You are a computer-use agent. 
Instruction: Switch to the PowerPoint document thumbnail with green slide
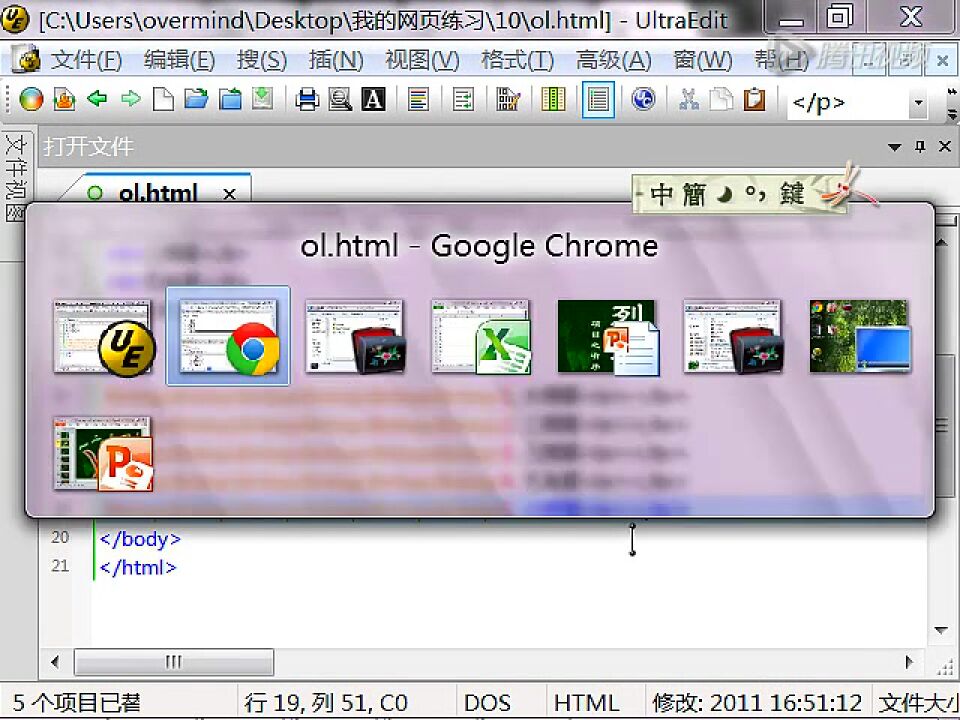[x=608, y=337]
